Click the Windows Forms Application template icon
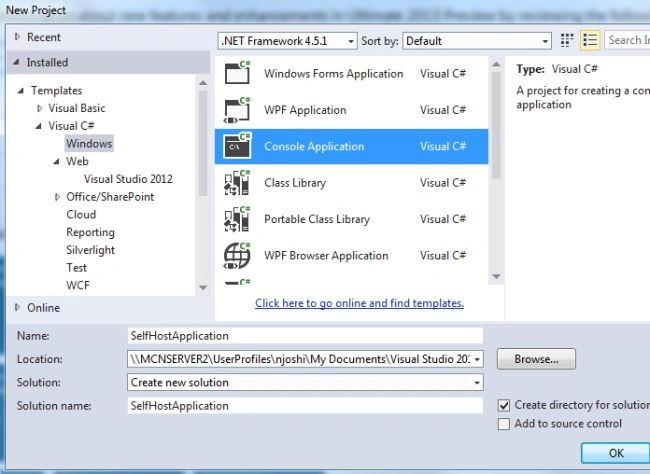 tap(237, 73)
